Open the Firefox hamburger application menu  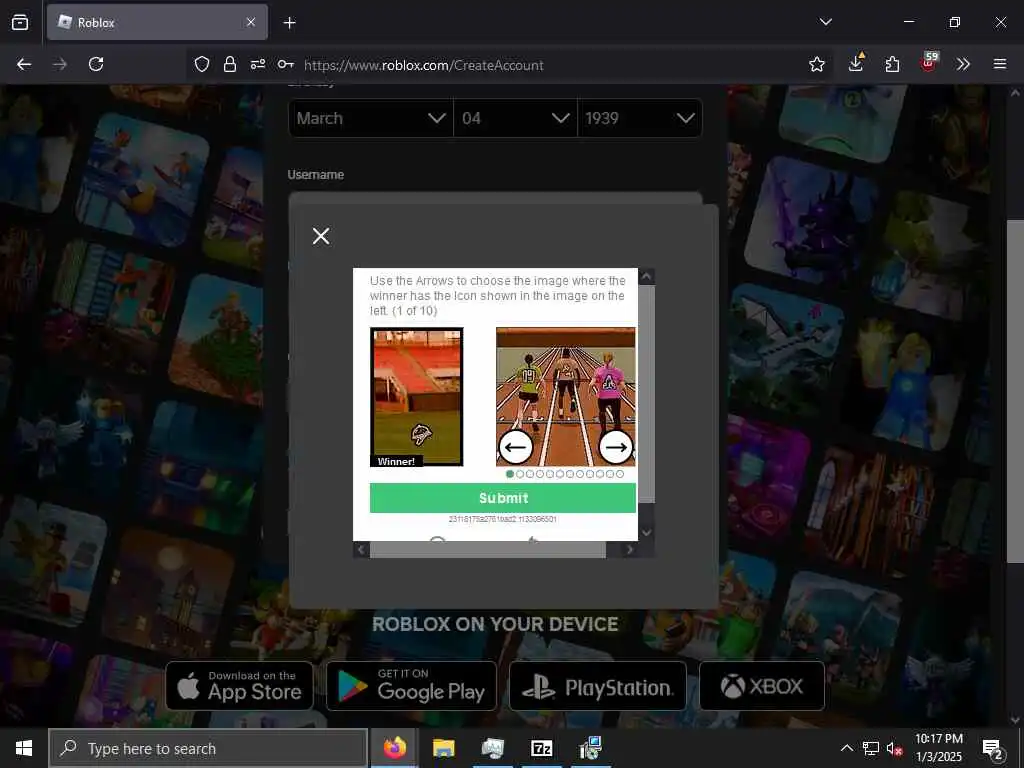click(x=1000, y=64)
